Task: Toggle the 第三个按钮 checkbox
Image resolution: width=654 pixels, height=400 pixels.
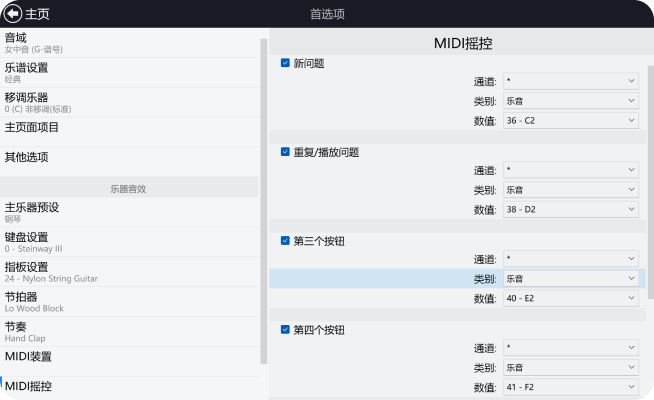Action: click(x=286, y=241)
